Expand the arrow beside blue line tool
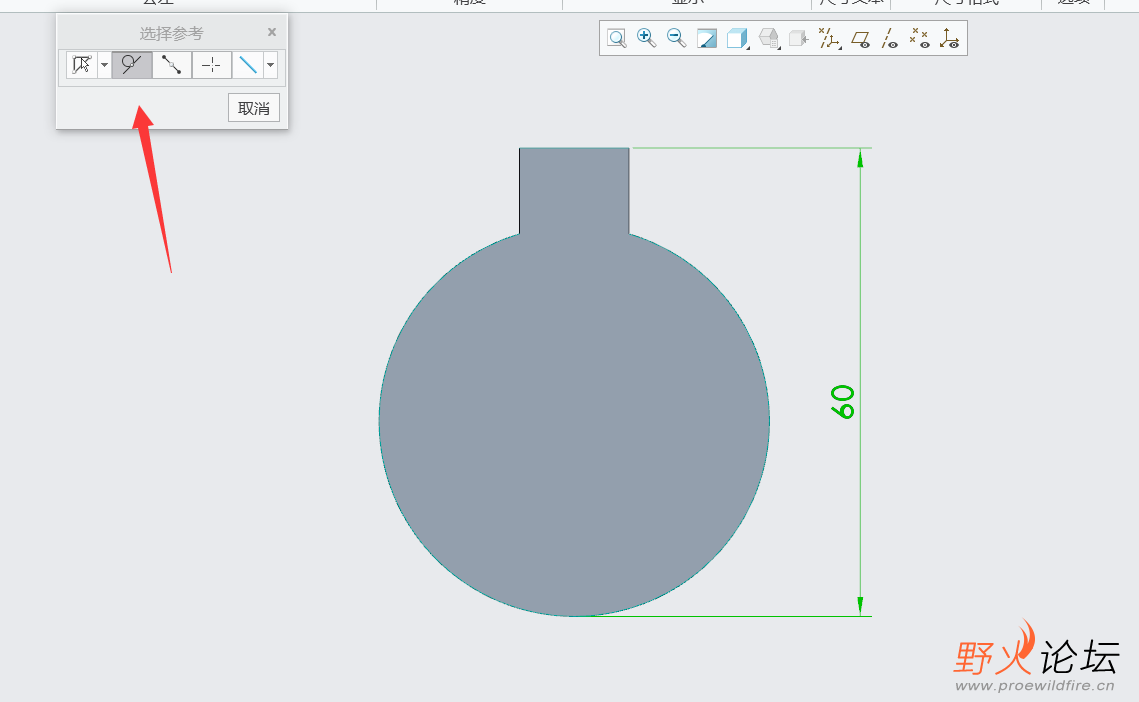The image size is (1139, 702). (270, 65)
